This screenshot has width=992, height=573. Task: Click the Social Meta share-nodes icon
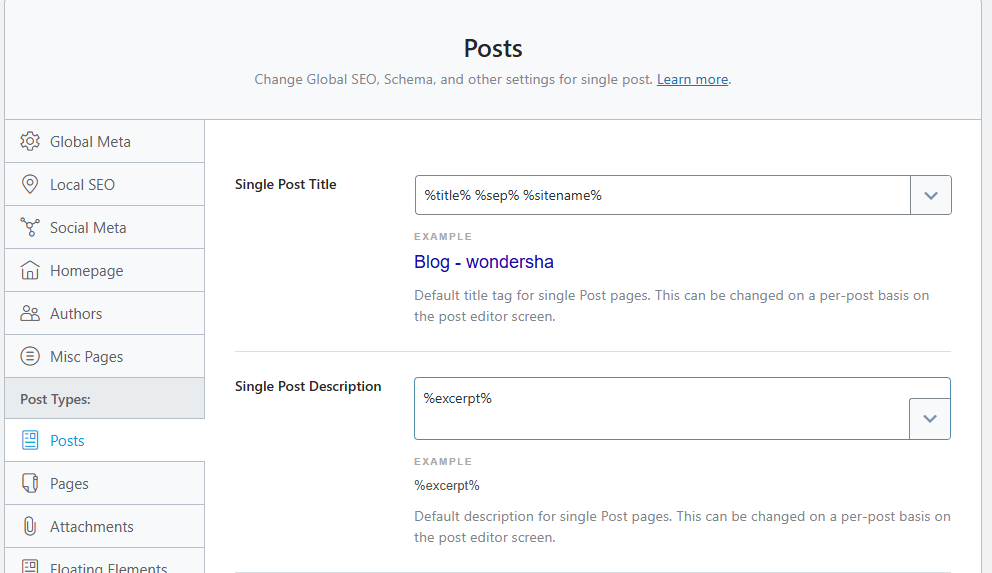point(30,227)
